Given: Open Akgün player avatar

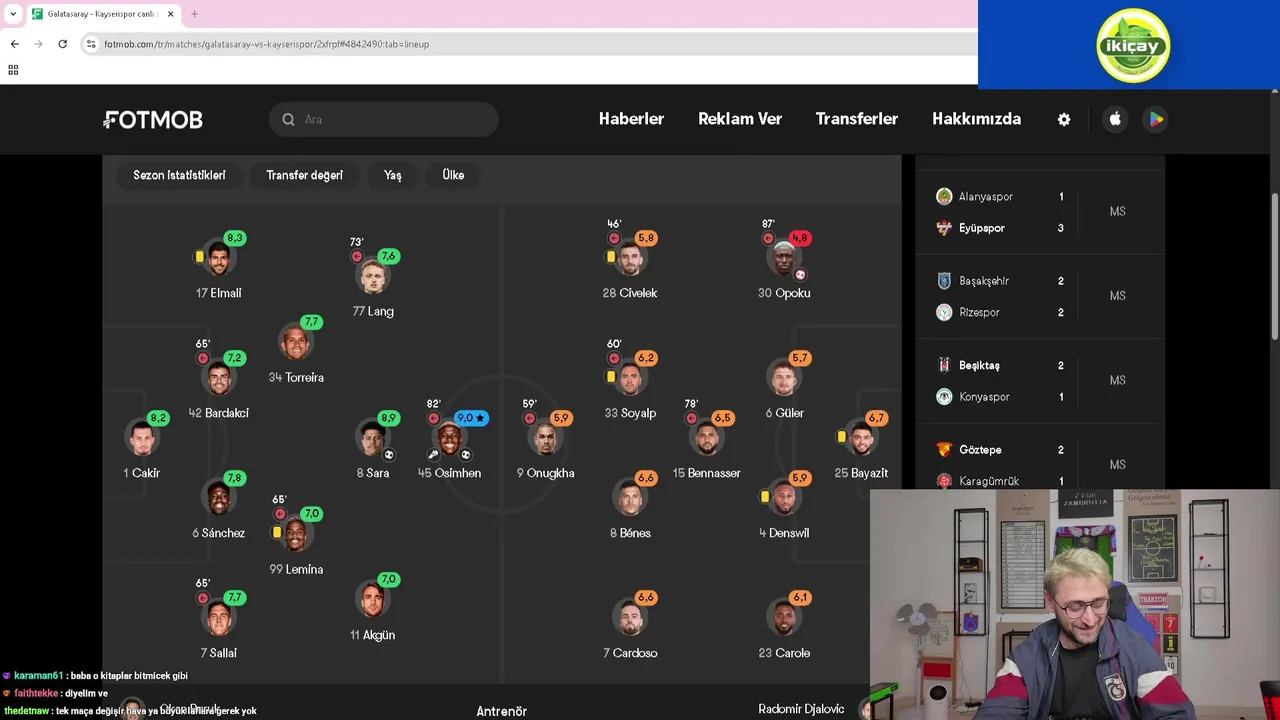Looking at the screenshot, I should 373,601.
